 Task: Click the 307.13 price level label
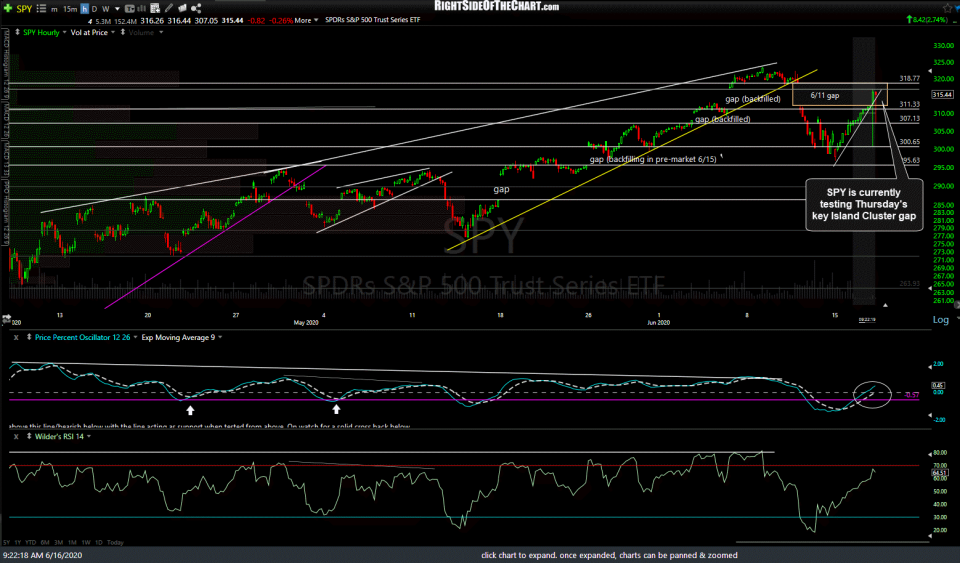[x=909, y=119]
